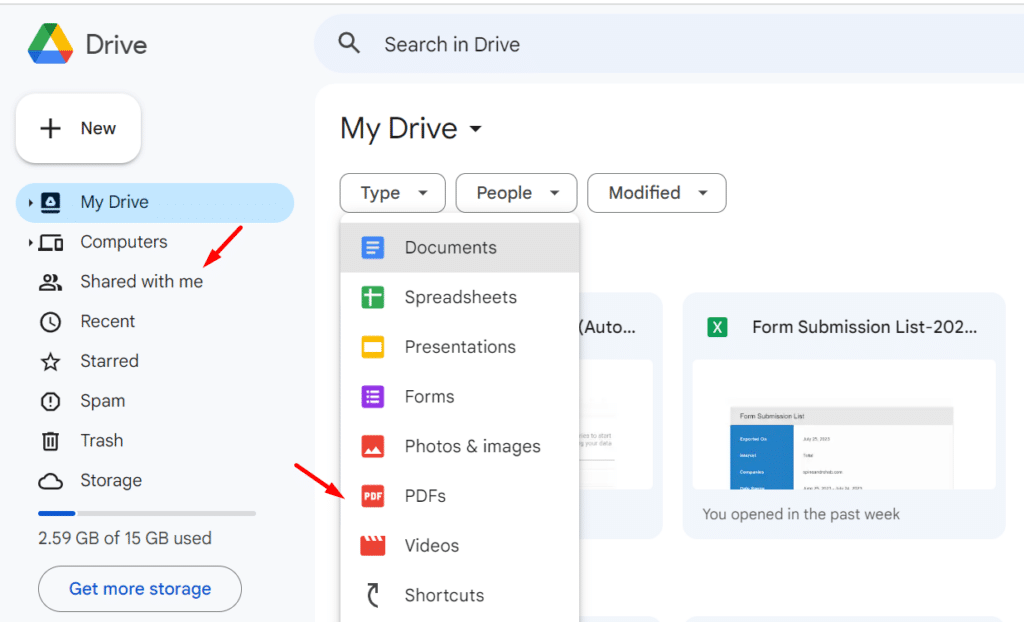Screen dimensions: 1024x622
Task: Click Get more storage
Action: pos(139,589)
